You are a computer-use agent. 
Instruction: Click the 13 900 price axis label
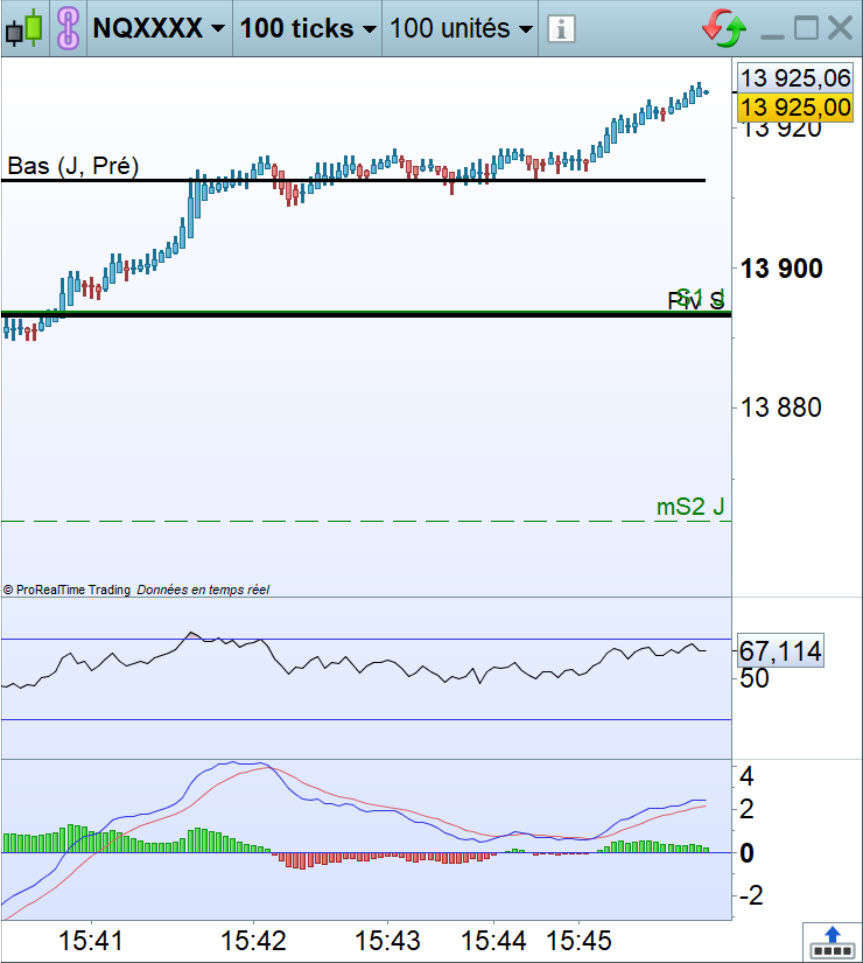point(781,269)
